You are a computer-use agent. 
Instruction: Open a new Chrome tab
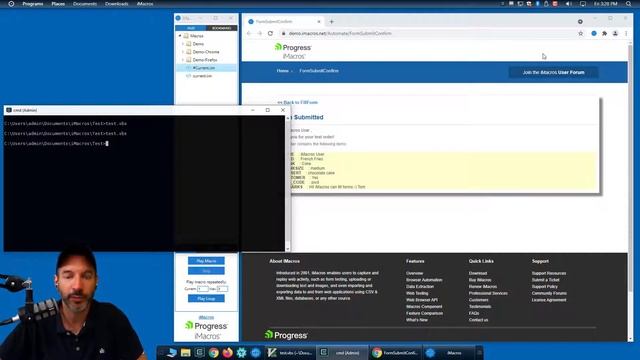[331, 22]
